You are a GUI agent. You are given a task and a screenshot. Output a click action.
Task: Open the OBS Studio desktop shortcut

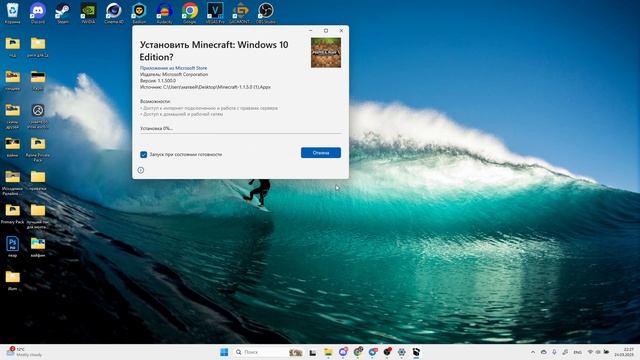click(x=265, y=12)
